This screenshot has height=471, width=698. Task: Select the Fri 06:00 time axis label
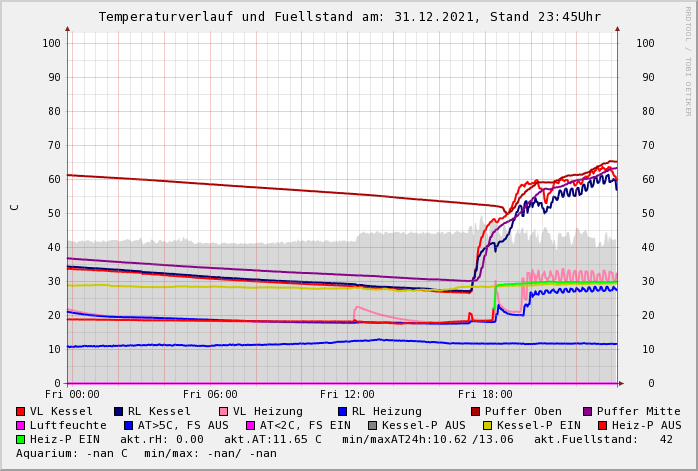(210, 394)
